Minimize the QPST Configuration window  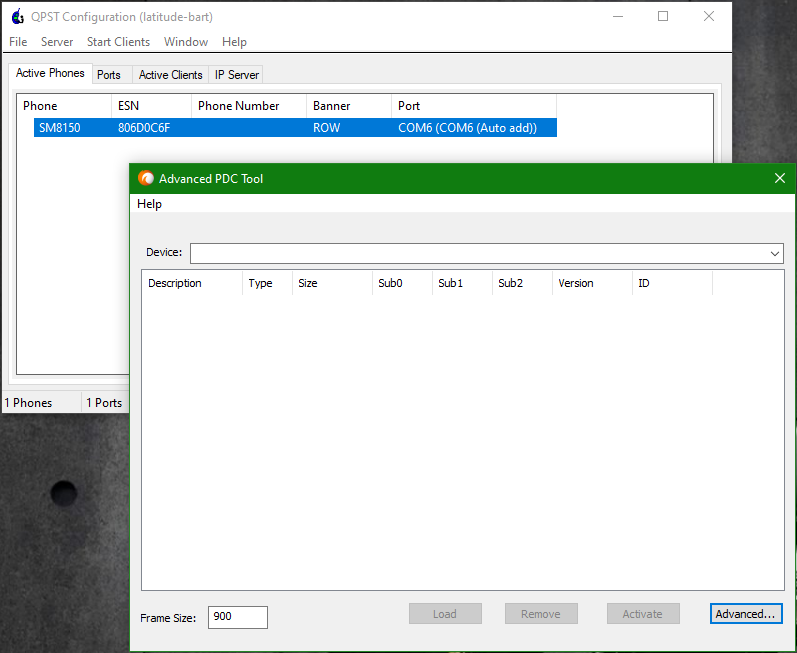click(618, 16)
